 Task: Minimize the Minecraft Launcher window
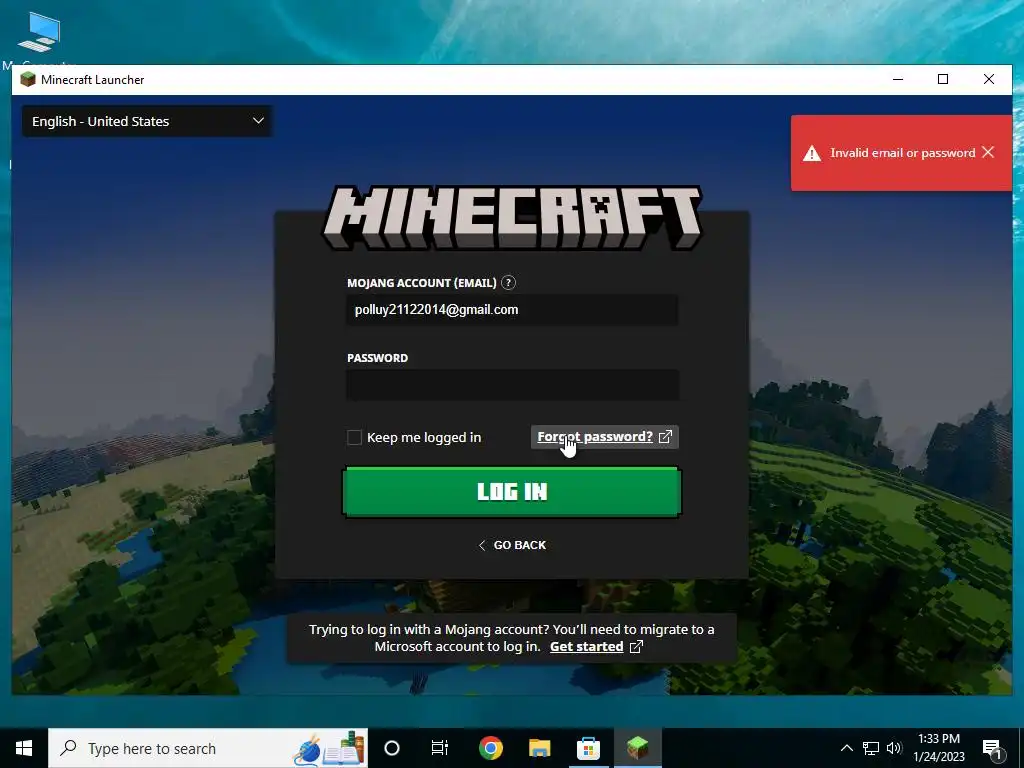pyautogui.click(x=898, y=80)
